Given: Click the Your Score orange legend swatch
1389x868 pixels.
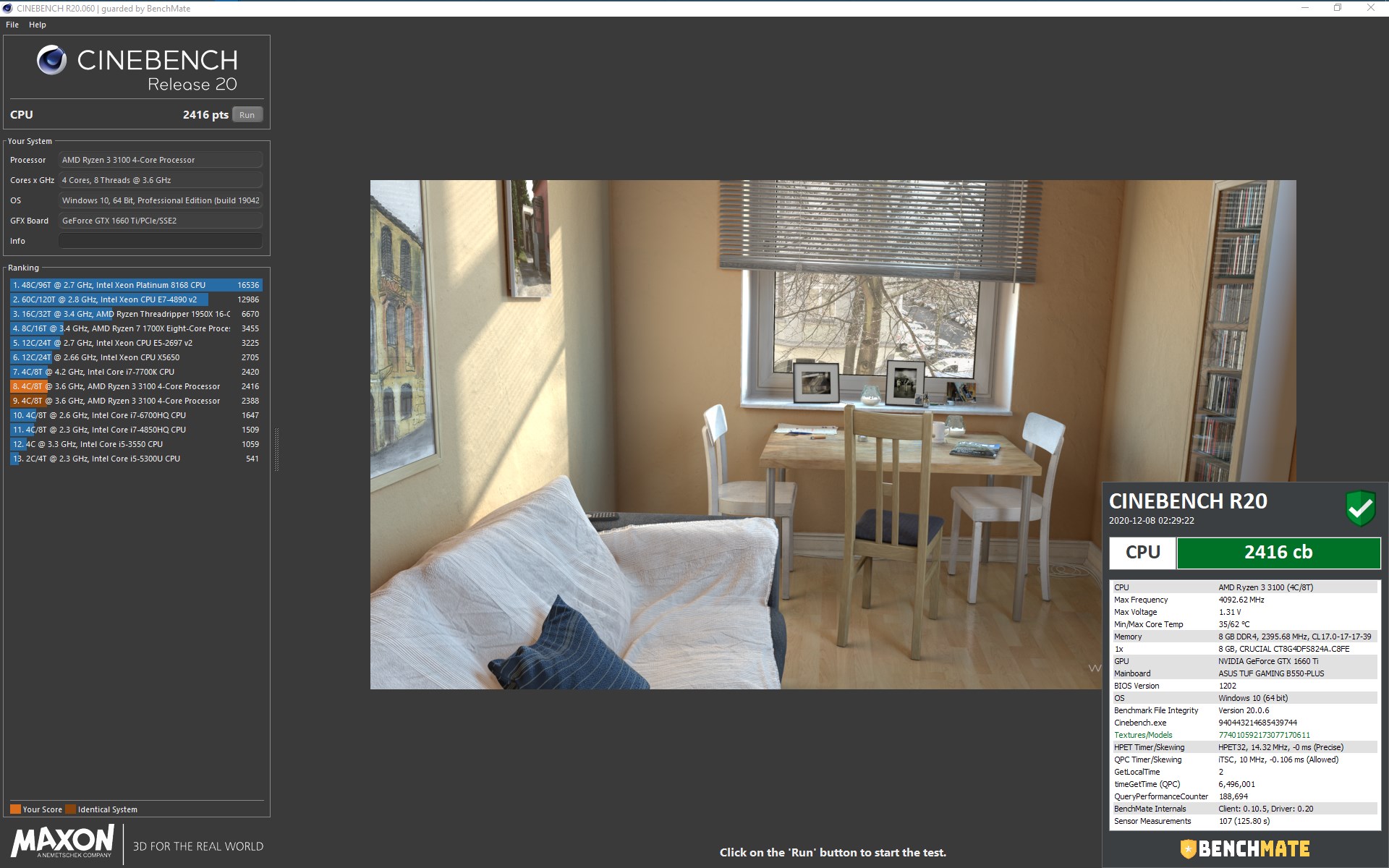Looking at the screenshot, I should 15,809.
